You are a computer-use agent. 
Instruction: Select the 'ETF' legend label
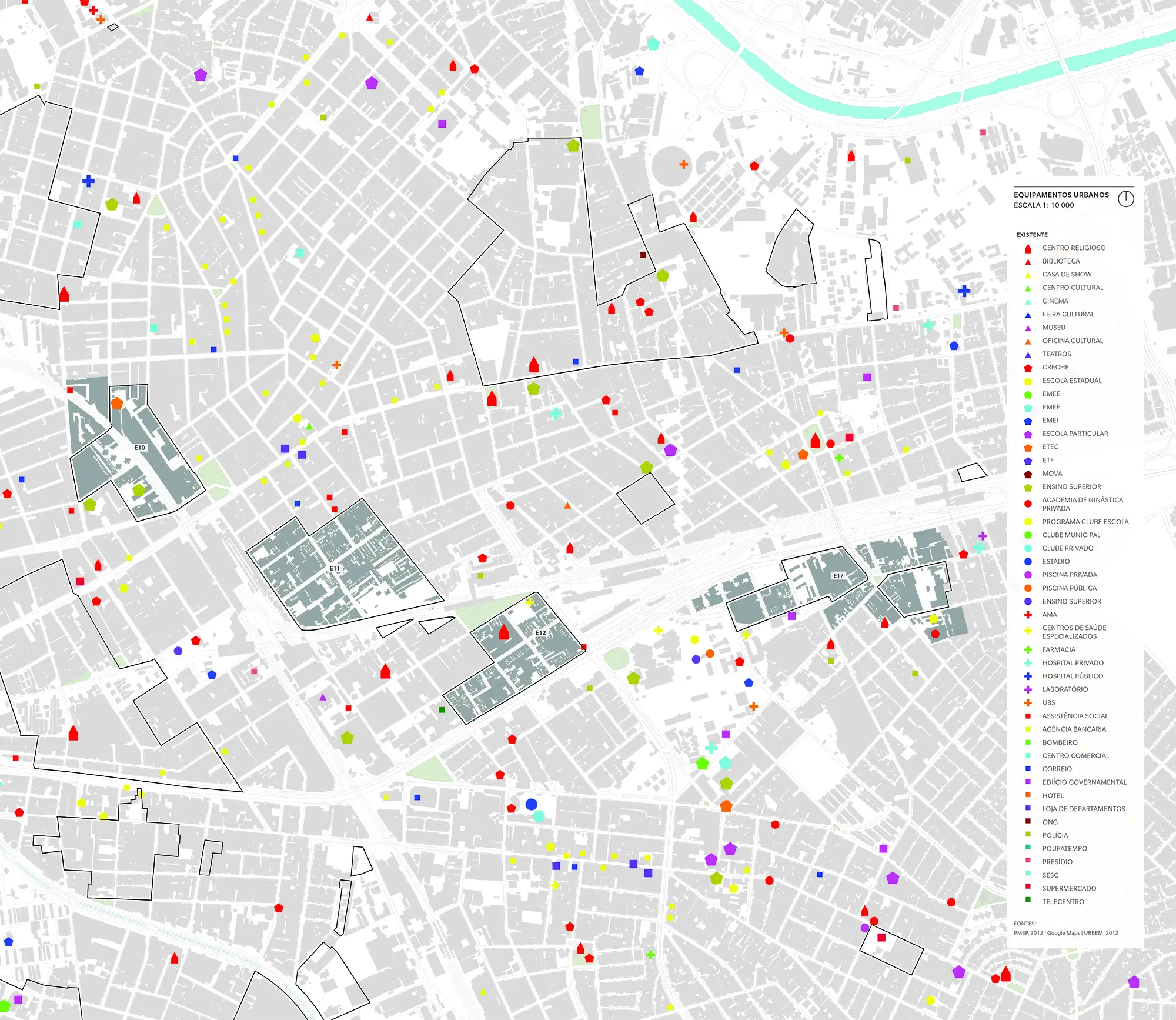1048,461
